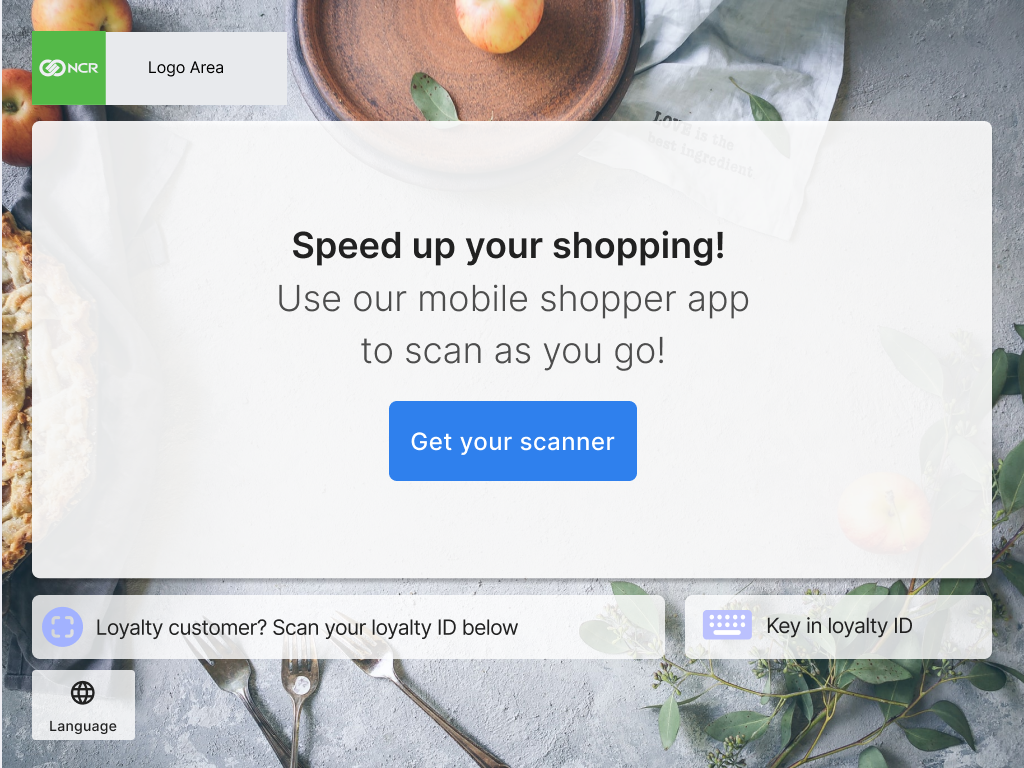This screenshot has height=768, width=1024.
Task: Click the green NCR logo
Action: click(69, 68)
